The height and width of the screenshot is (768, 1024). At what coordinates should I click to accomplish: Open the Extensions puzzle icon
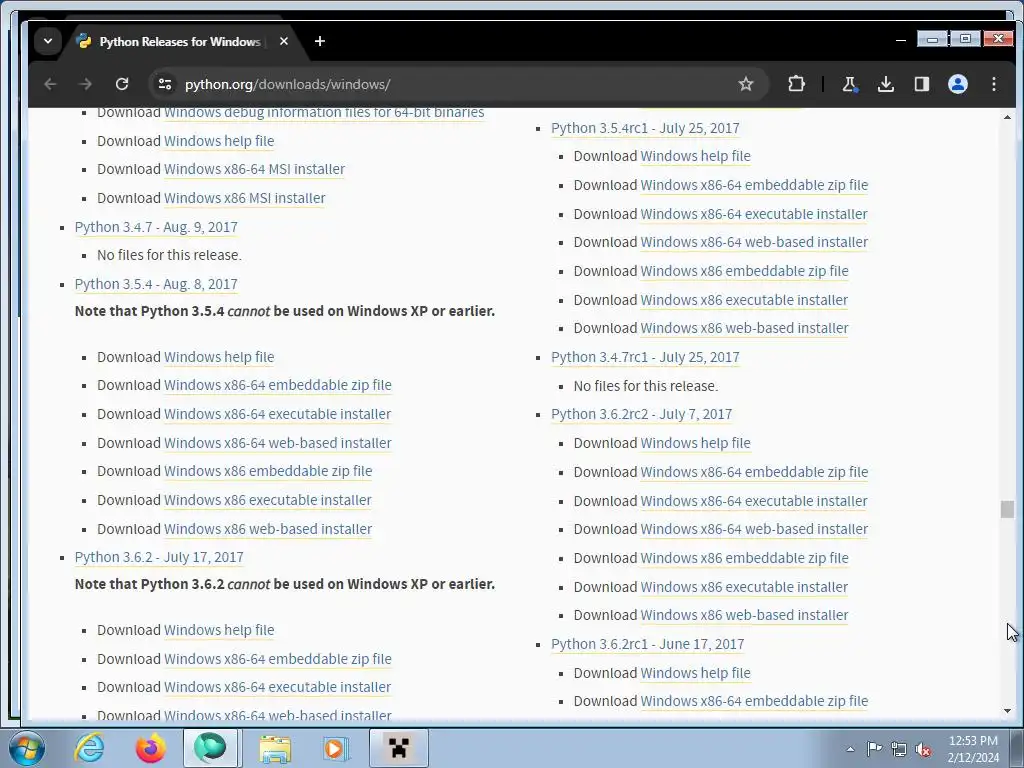796,84
